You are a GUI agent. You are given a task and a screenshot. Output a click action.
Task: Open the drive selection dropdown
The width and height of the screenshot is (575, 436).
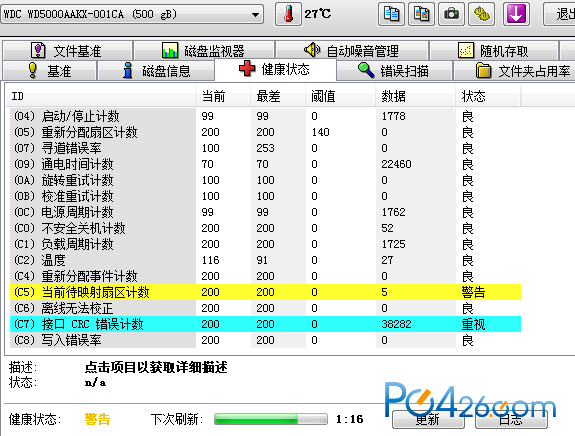[x=132, y=14]
